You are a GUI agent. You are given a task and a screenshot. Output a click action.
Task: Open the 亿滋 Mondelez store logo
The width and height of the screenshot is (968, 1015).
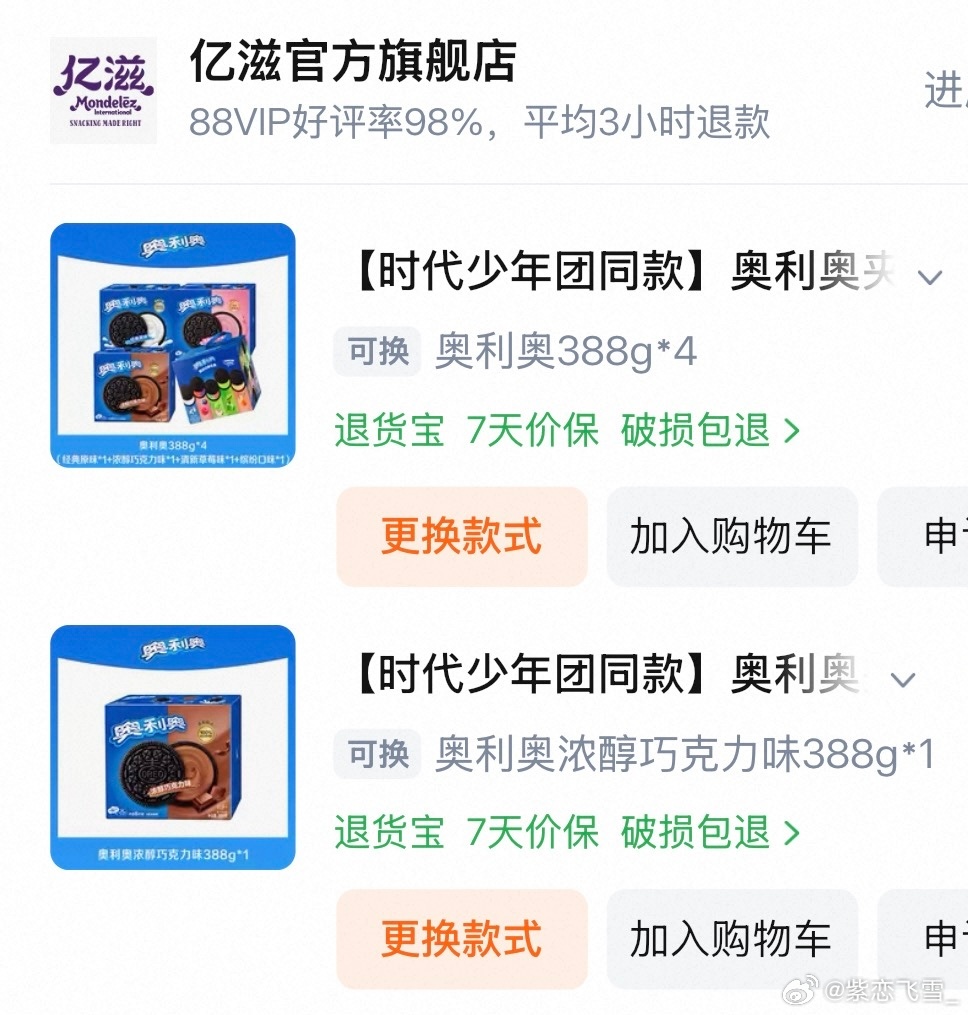(x=104, y=91)
